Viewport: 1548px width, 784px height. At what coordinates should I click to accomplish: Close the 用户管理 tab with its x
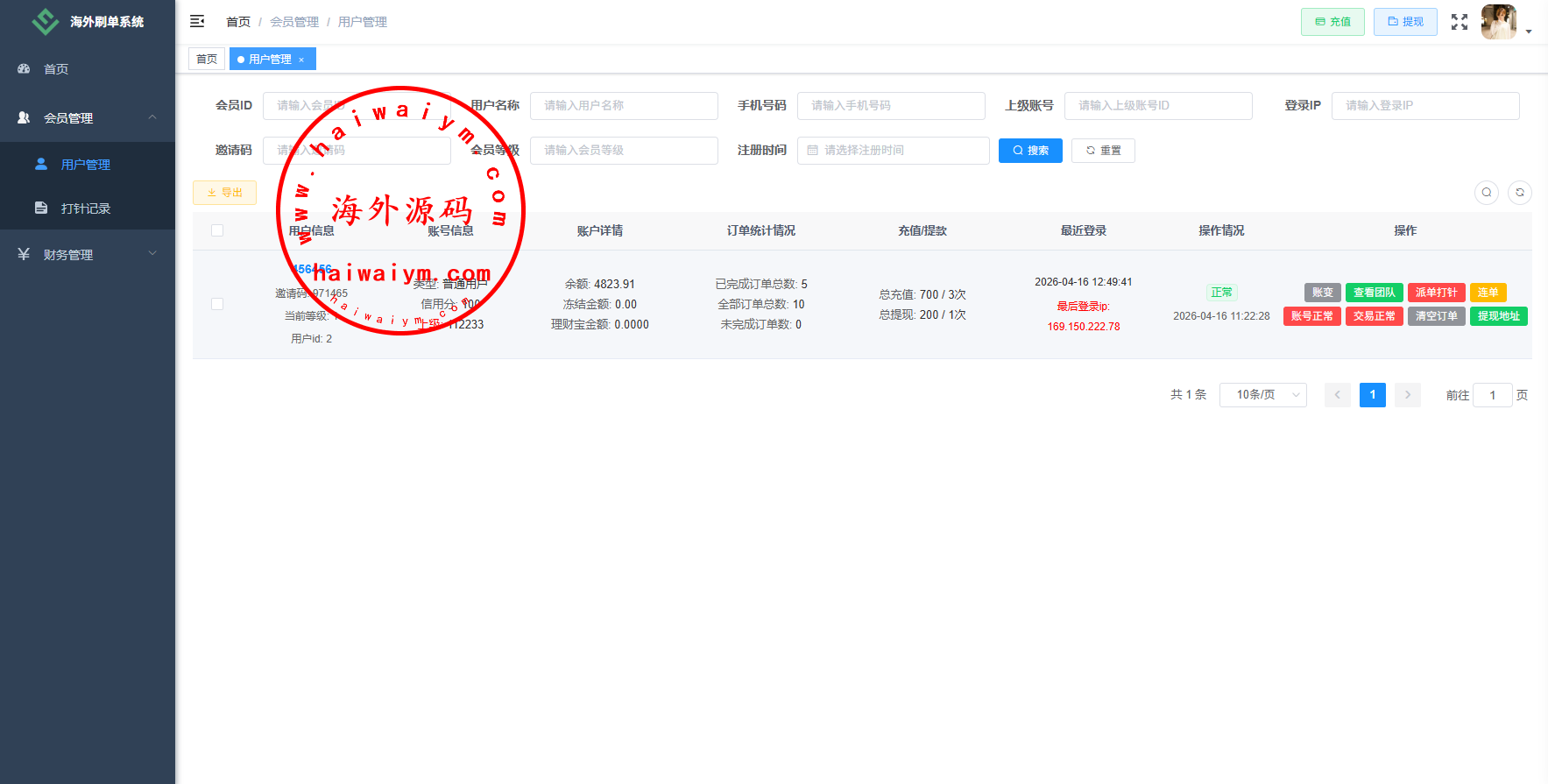[x=301, y=60]
